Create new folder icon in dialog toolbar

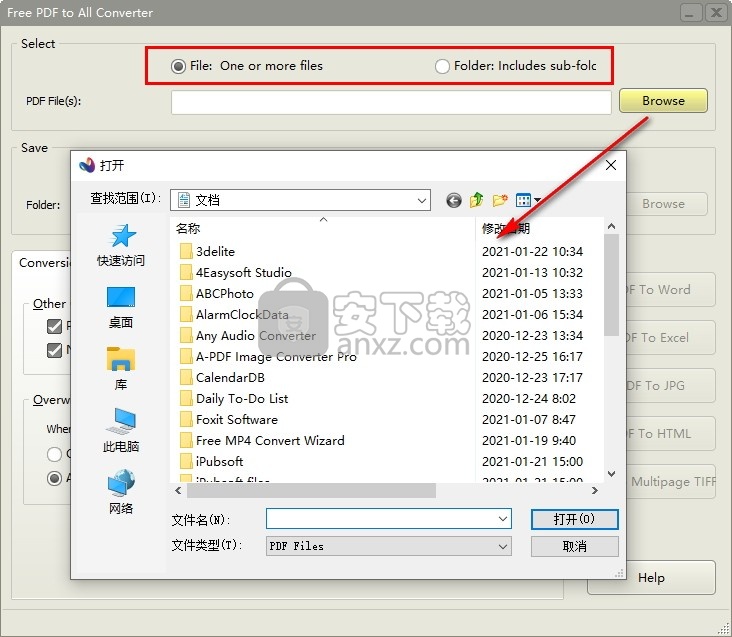[500, 200]
